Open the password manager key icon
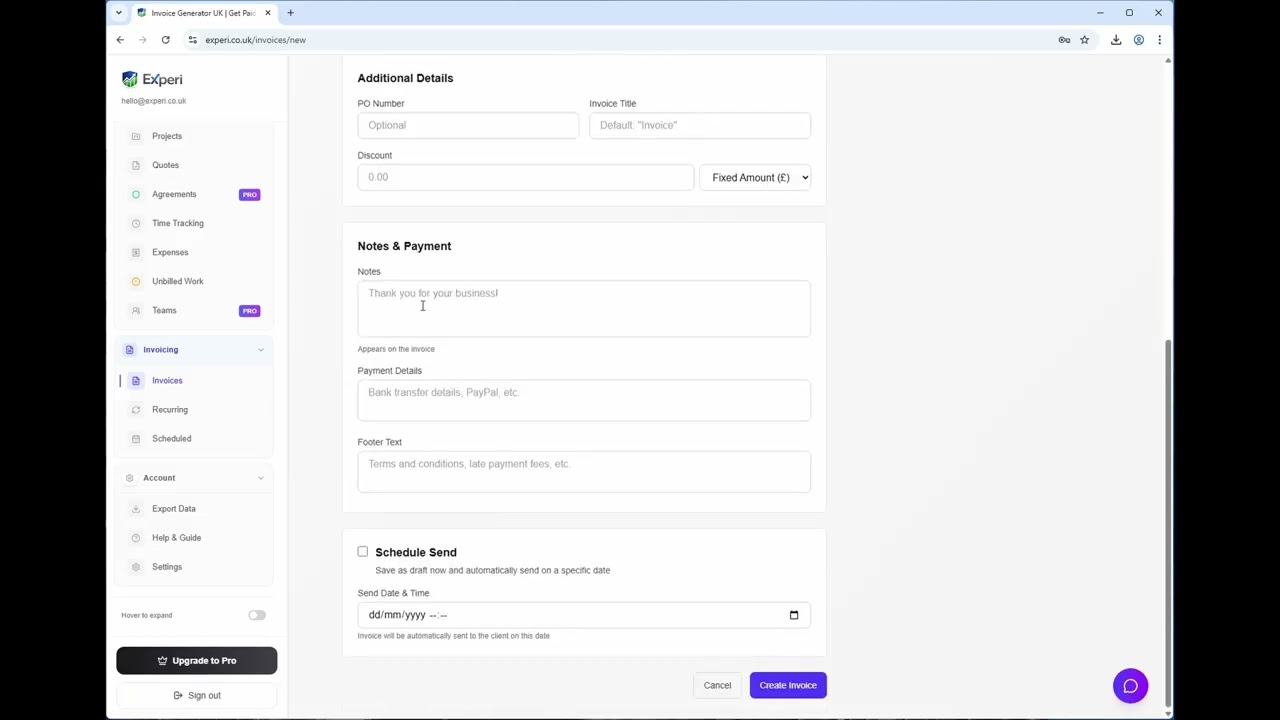This screenshot has width=1280, height=720. pos(1064,40)
